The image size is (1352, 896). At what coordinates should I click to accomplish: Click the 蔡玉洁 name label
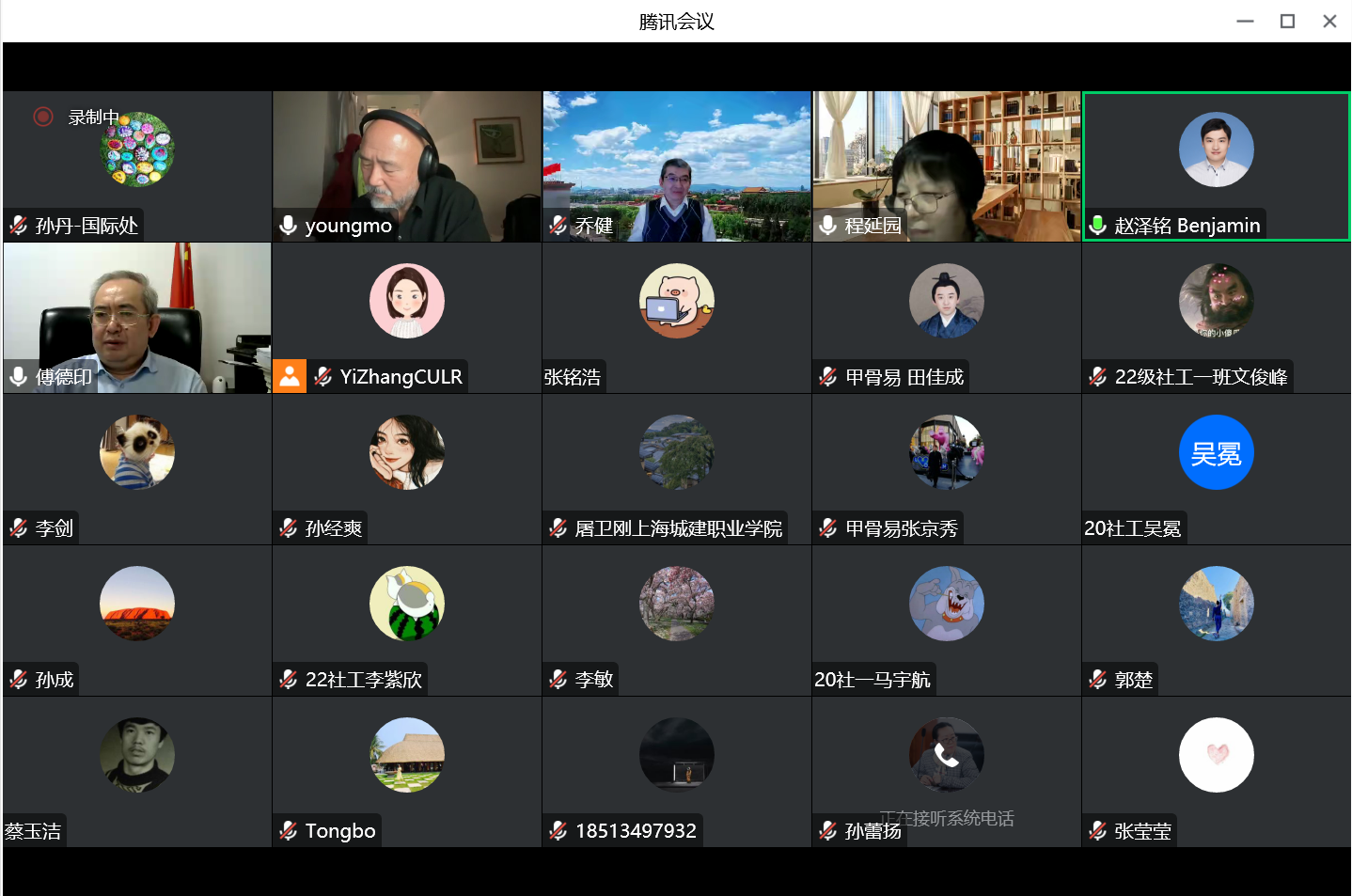pos(33,831)
